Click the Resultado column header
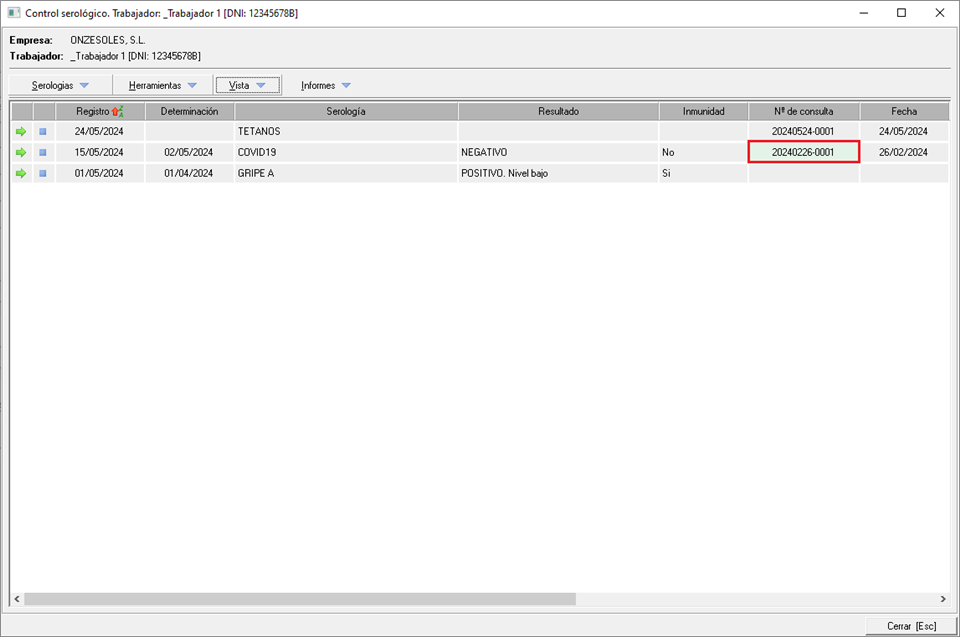960x637 pixels. [558, 111]
